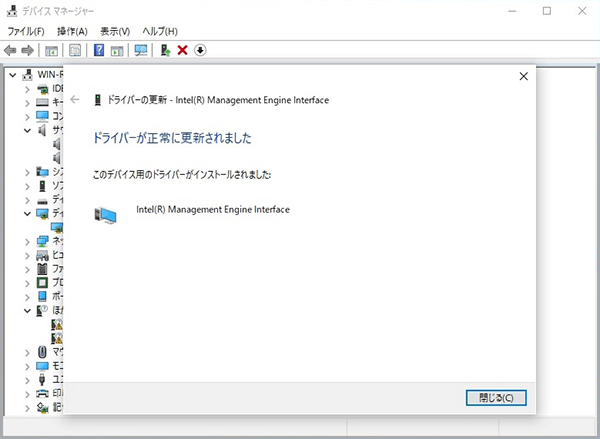Click the device icon beside Intel(R) Management Engine Interface
Viewport: 600px width, 439px height.
click(x=105, y=215)
